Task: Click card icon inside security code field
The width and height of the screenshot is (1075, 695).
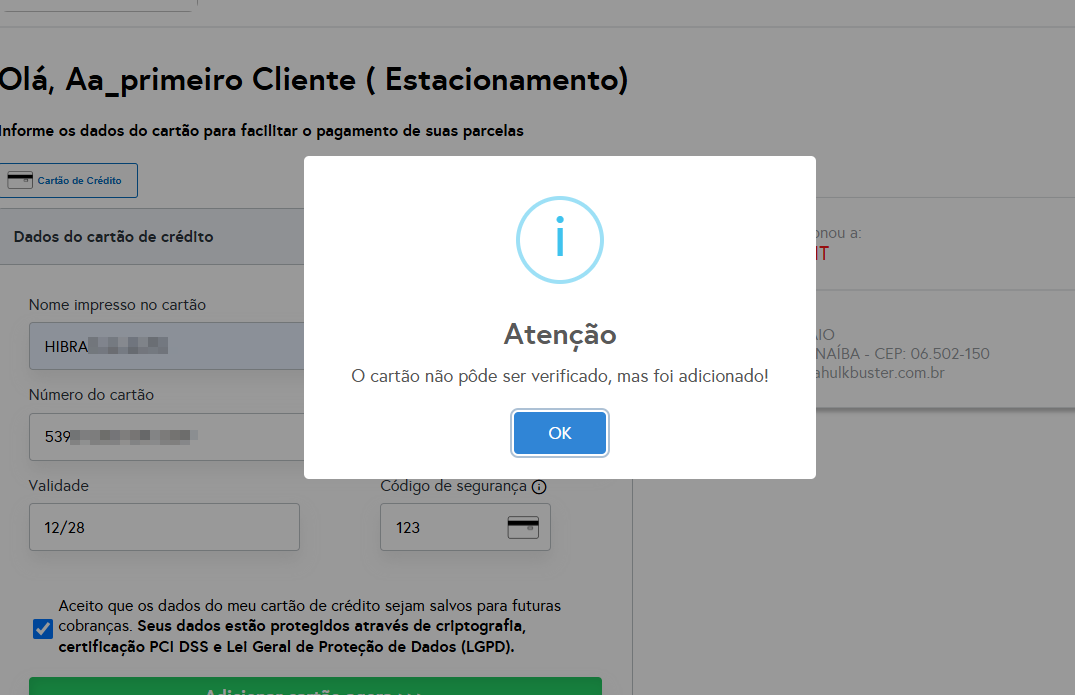Action: [523, 527]
